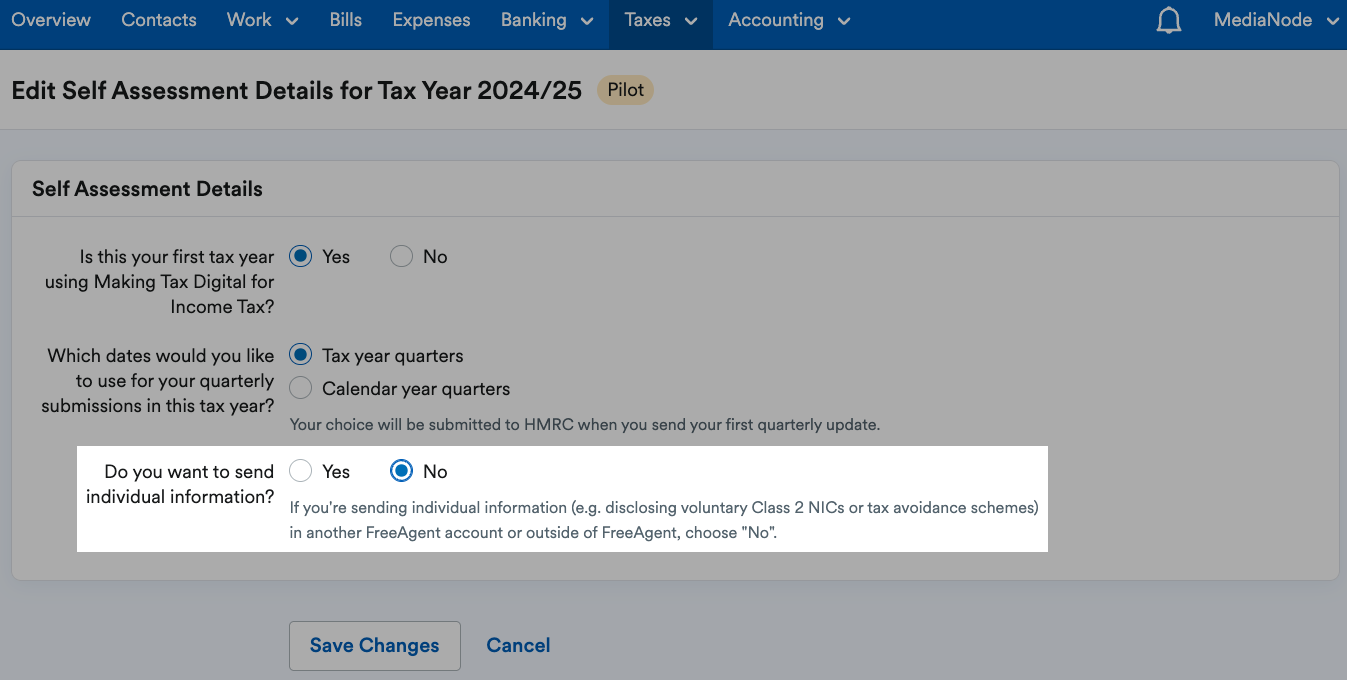Click the Save Changes button
Viewport: 1347px width, 680px height.
pyautogui.click(x=375, y=646)
